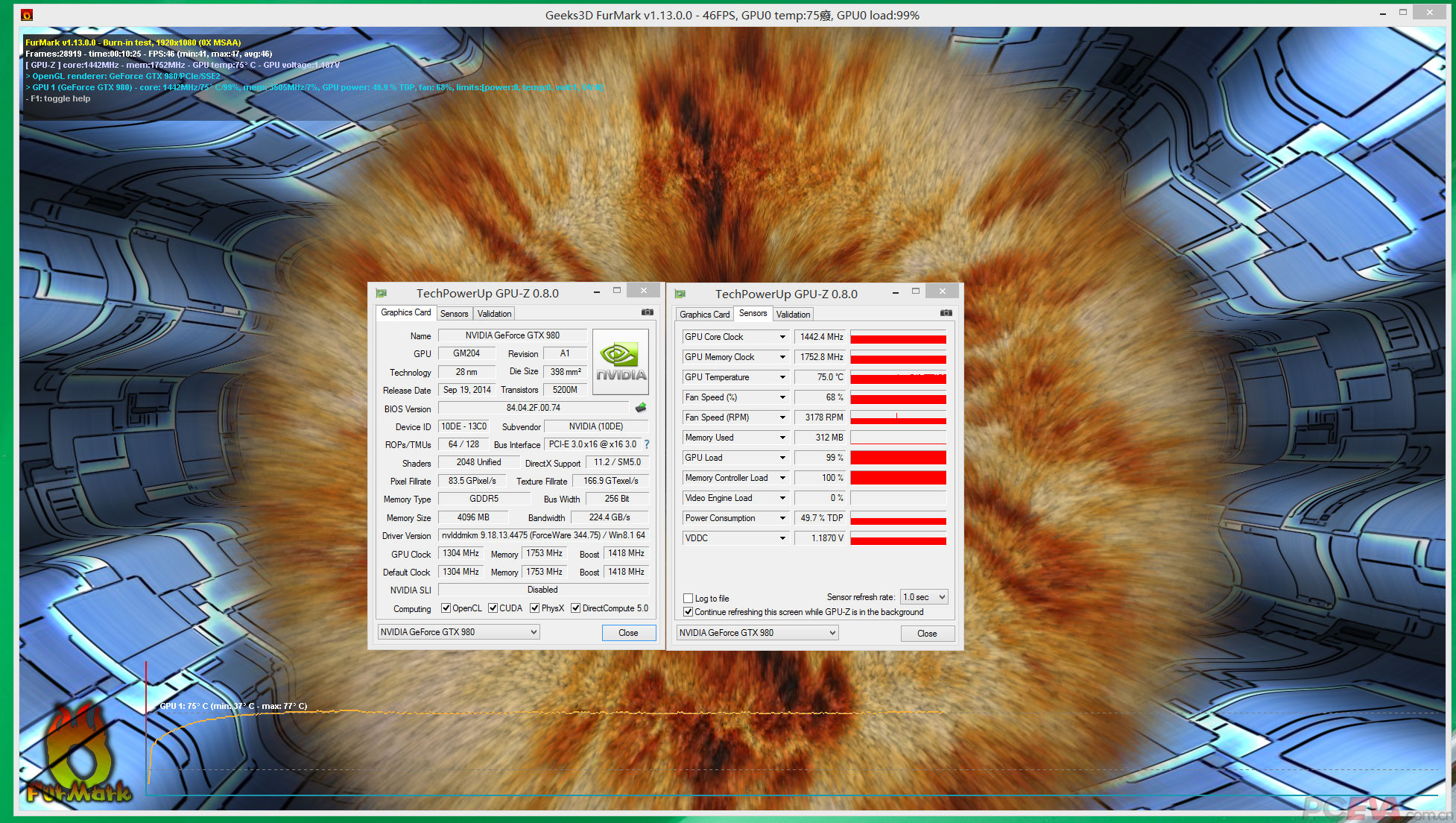Screen dimensions: 1456x823
Task: Click the 49.7 % TDP power value
Action: 821,518
